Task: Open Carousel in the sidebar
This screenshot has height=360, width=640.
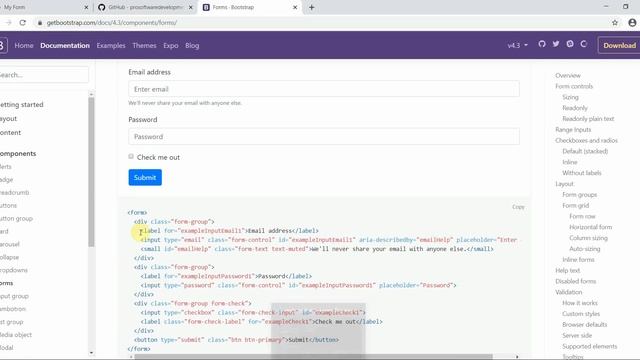Action: click(10, 244)
